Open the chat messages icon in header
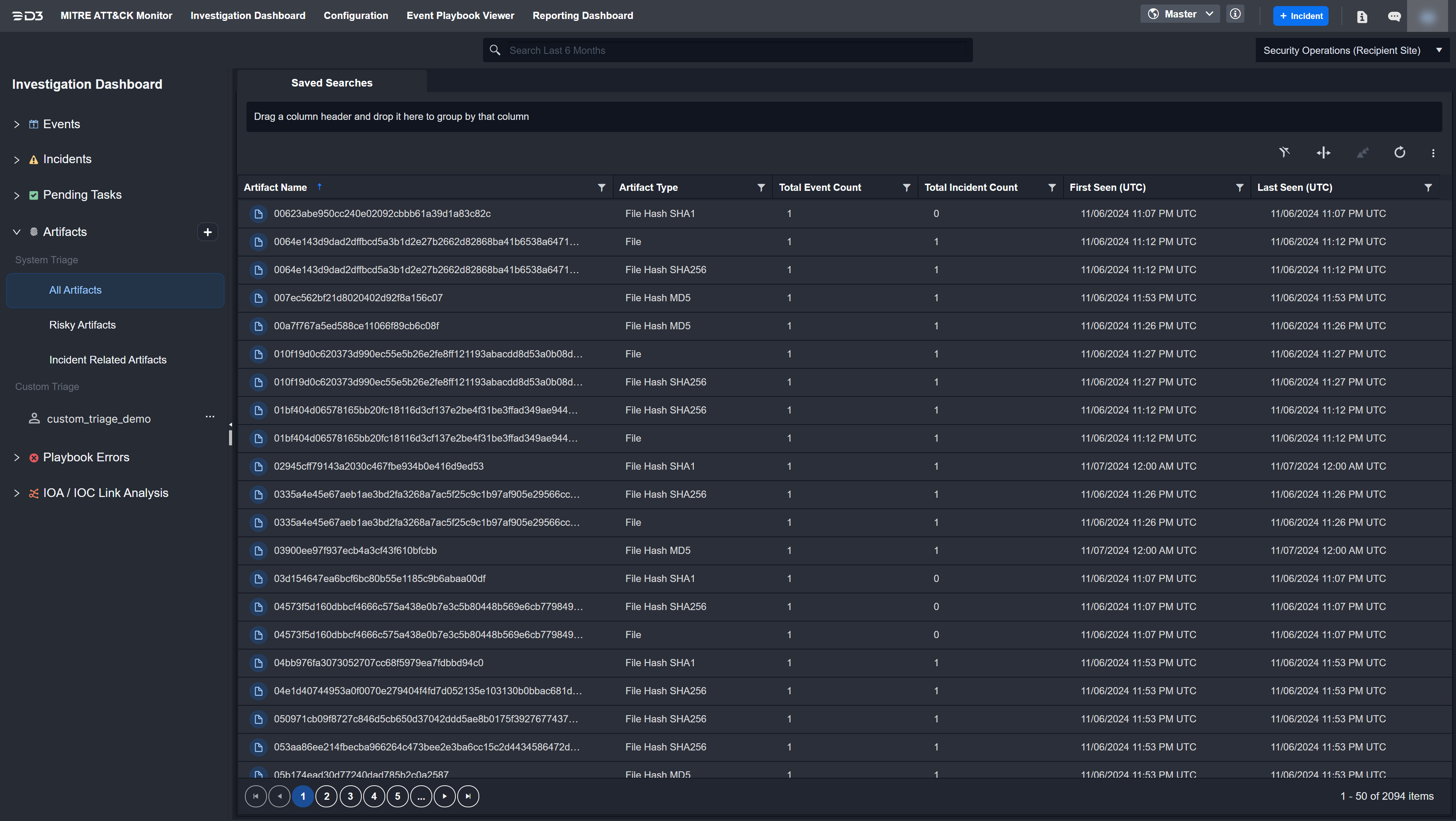This screenshot has height=821, width=1456. click(x=1394, y=16)
